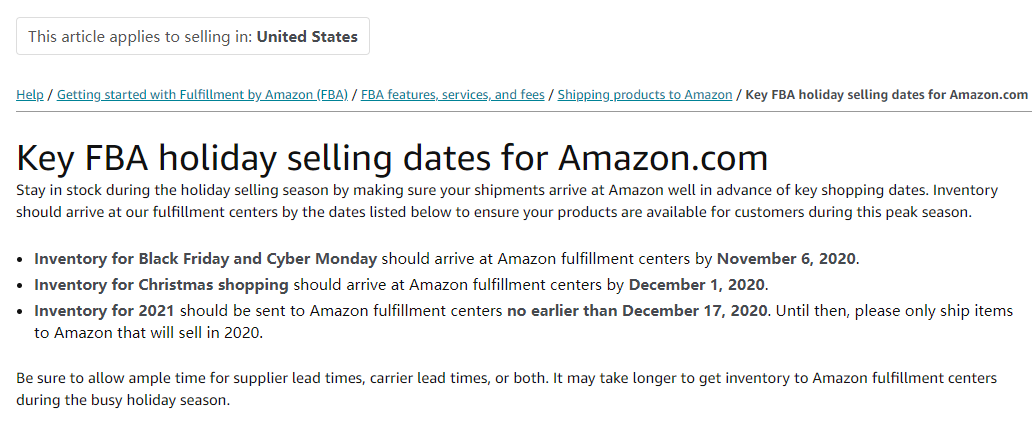Open Getting started with Fulfillment by Amazon link
1035x428 pixels.
coord(202,95)
